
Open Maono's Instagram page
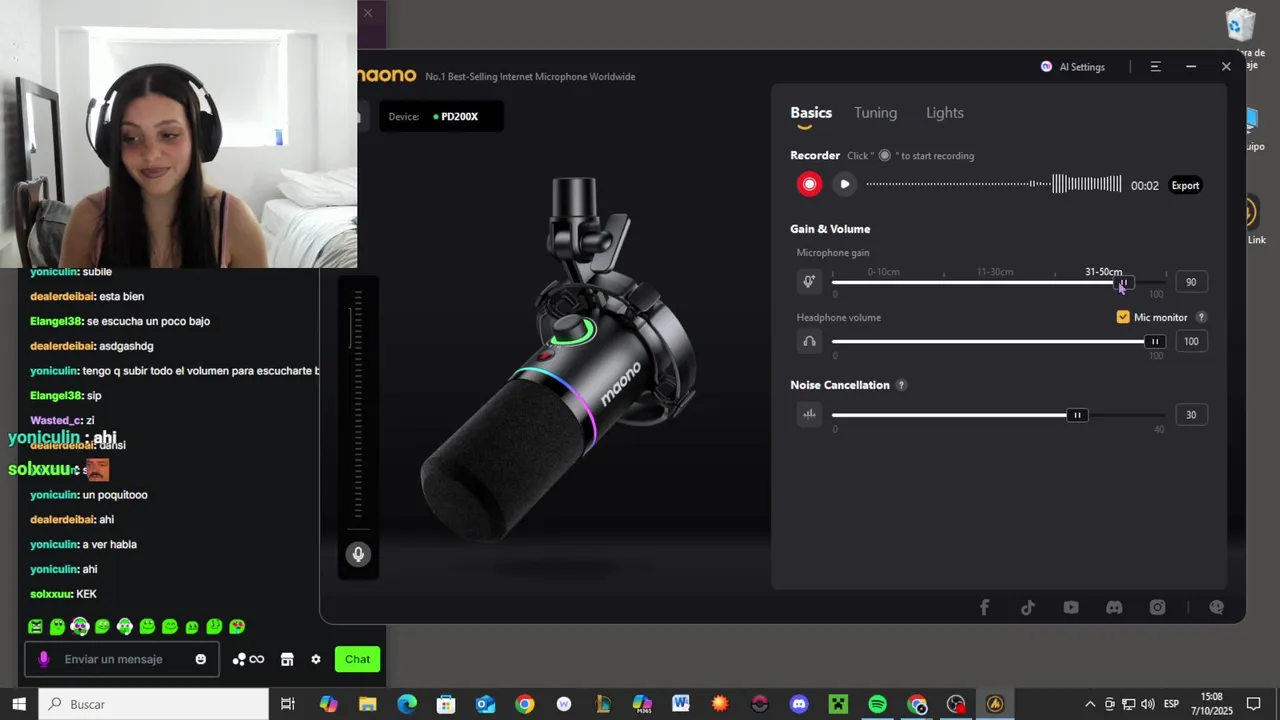point(1157,607)
